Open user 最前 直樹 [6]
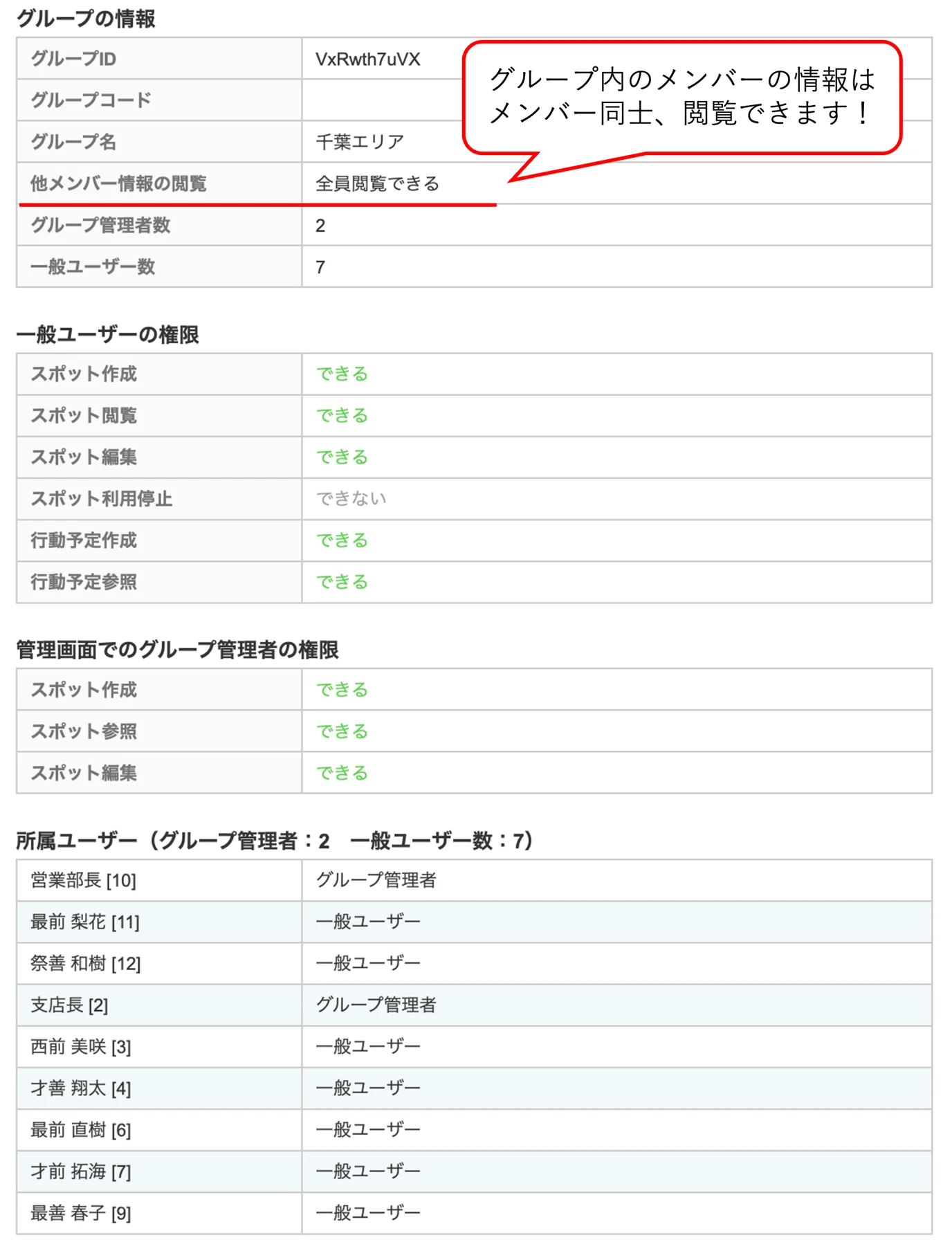The image size is (952, 1251). [80, 1129]
